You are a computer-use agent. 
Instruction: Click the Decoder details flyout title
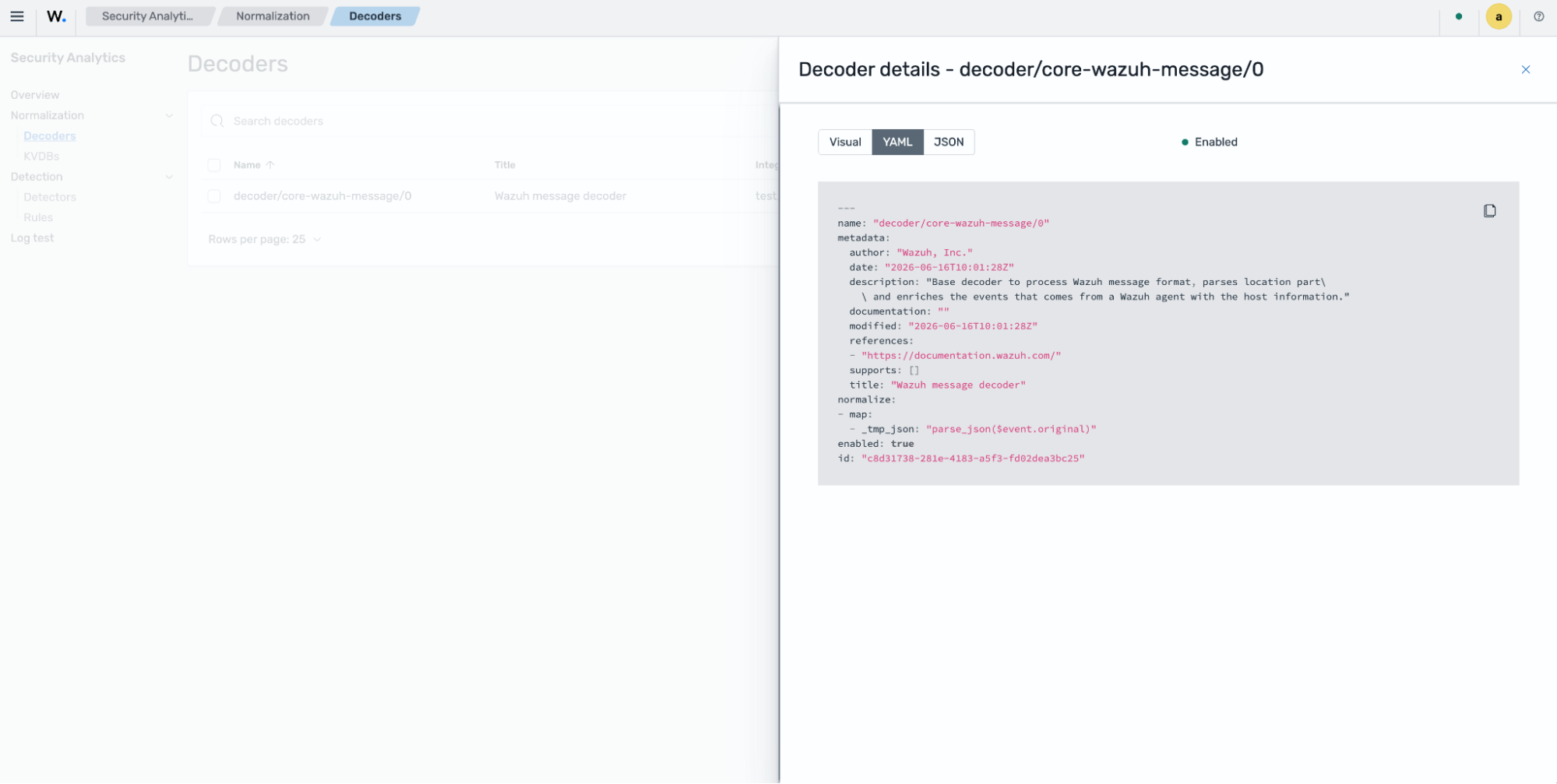pos(1030,70)
